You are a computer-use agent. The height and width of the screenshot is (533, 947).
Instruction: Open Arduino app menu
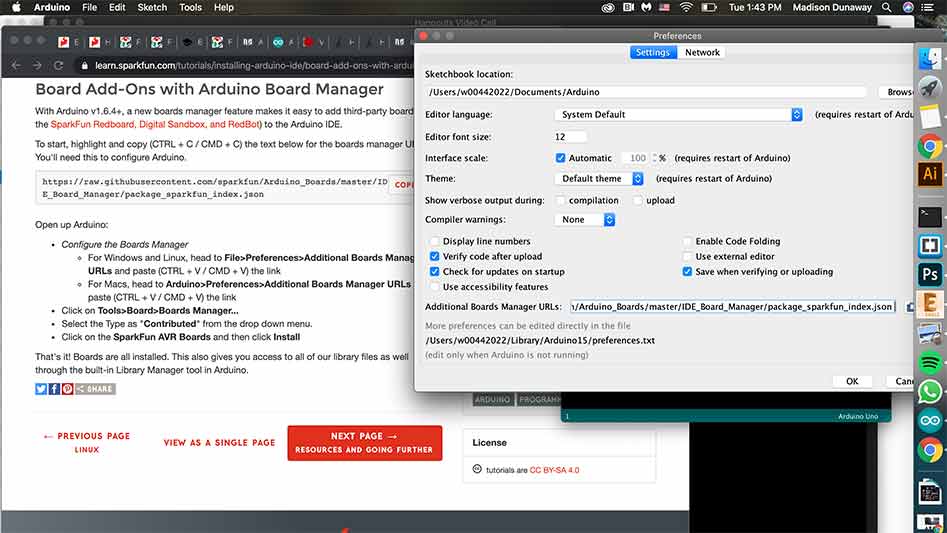51,7
